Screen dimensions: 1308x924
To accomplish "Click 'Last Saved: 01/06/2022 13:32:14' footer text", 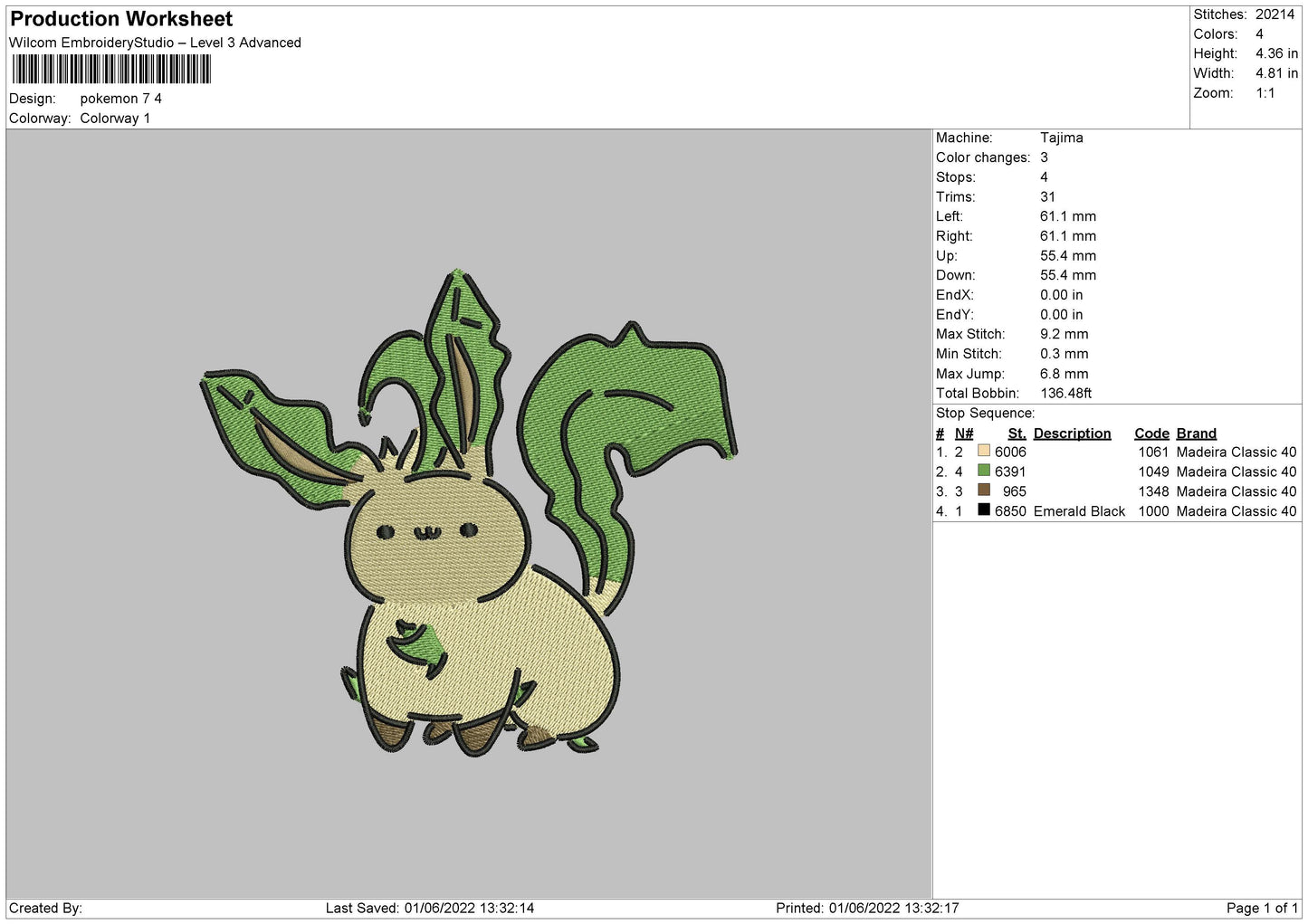I will (430, 909).
